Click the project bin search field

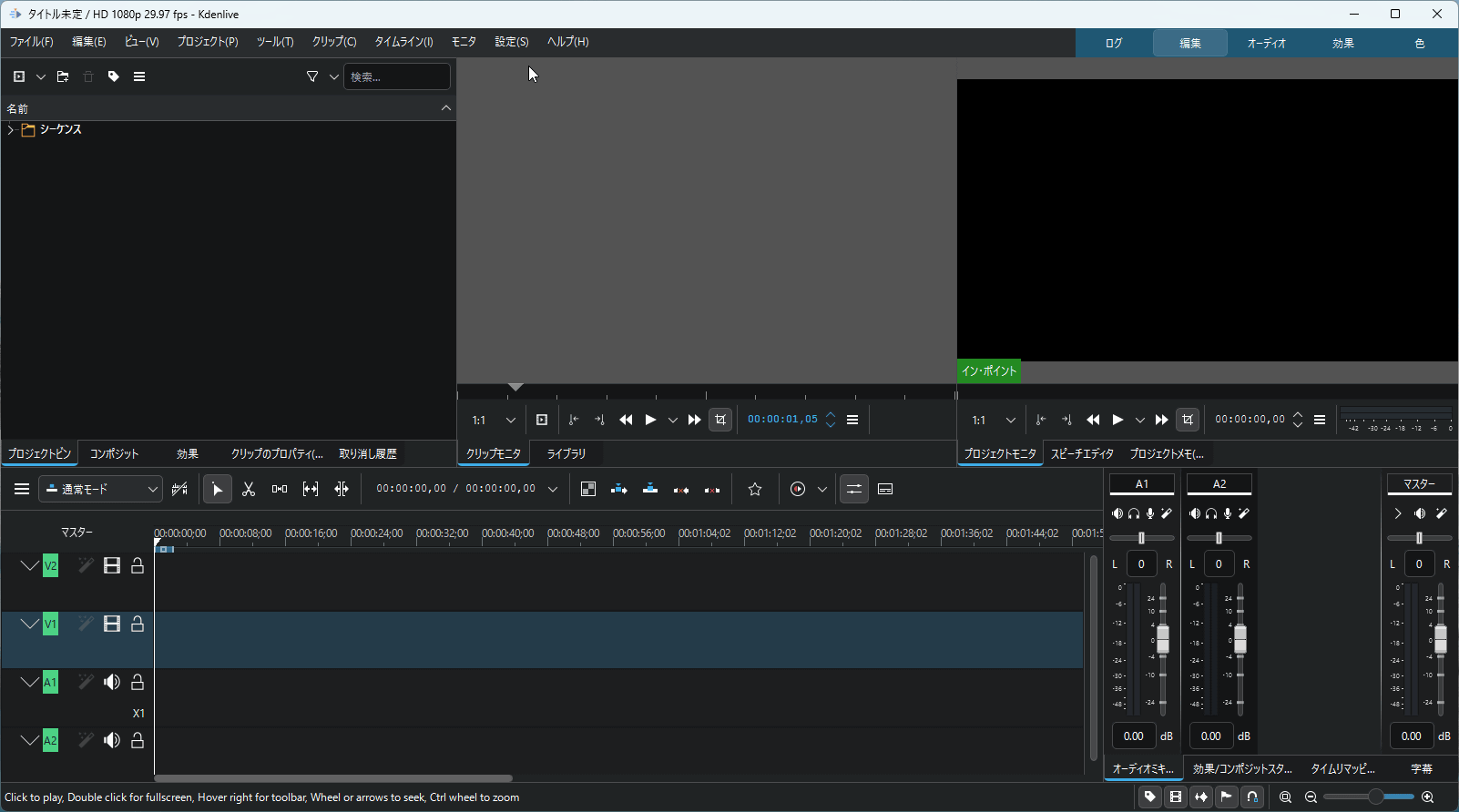[x=396, y=77]
